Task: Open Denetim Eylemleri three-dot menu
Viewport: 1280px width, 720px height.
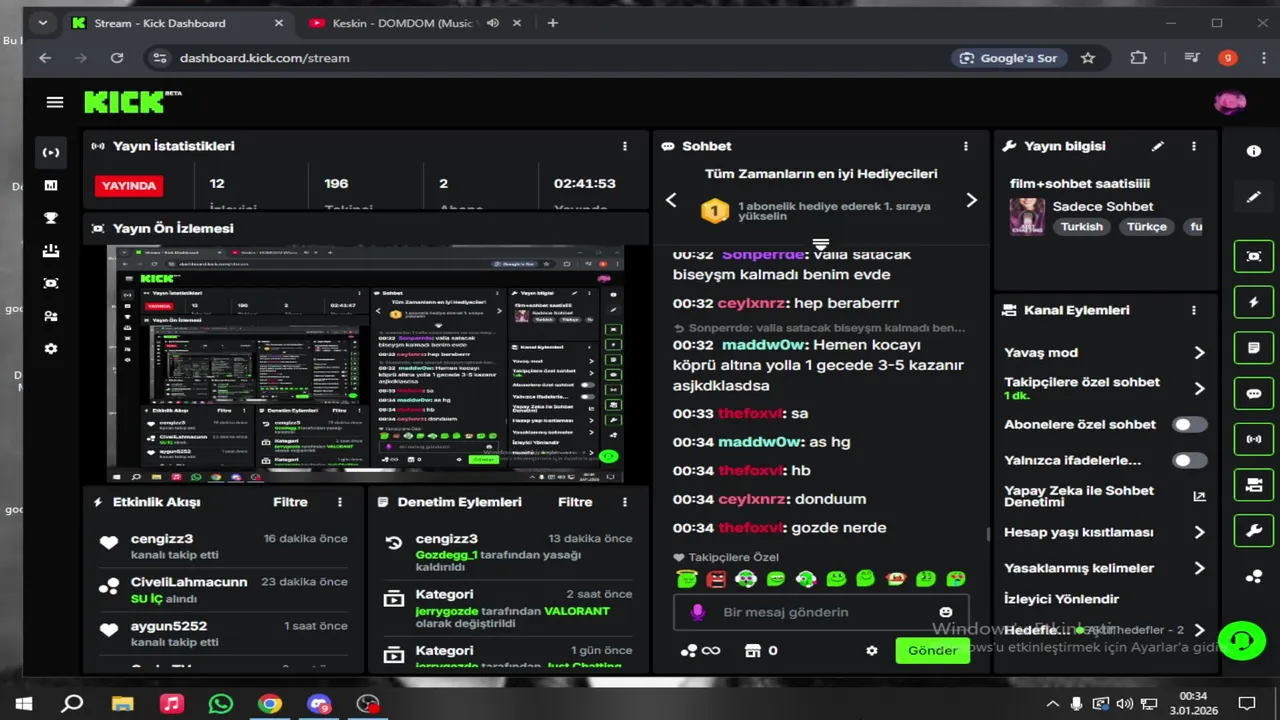Action: (x=625, y=502)
